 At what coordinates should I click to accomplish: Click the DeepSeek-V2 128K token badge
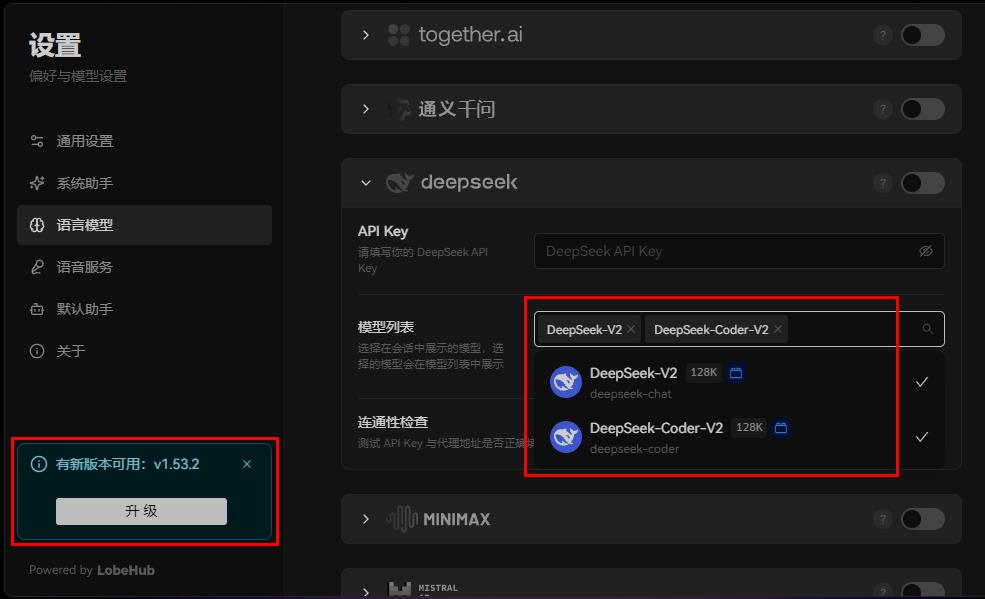[x=704, y=373]
